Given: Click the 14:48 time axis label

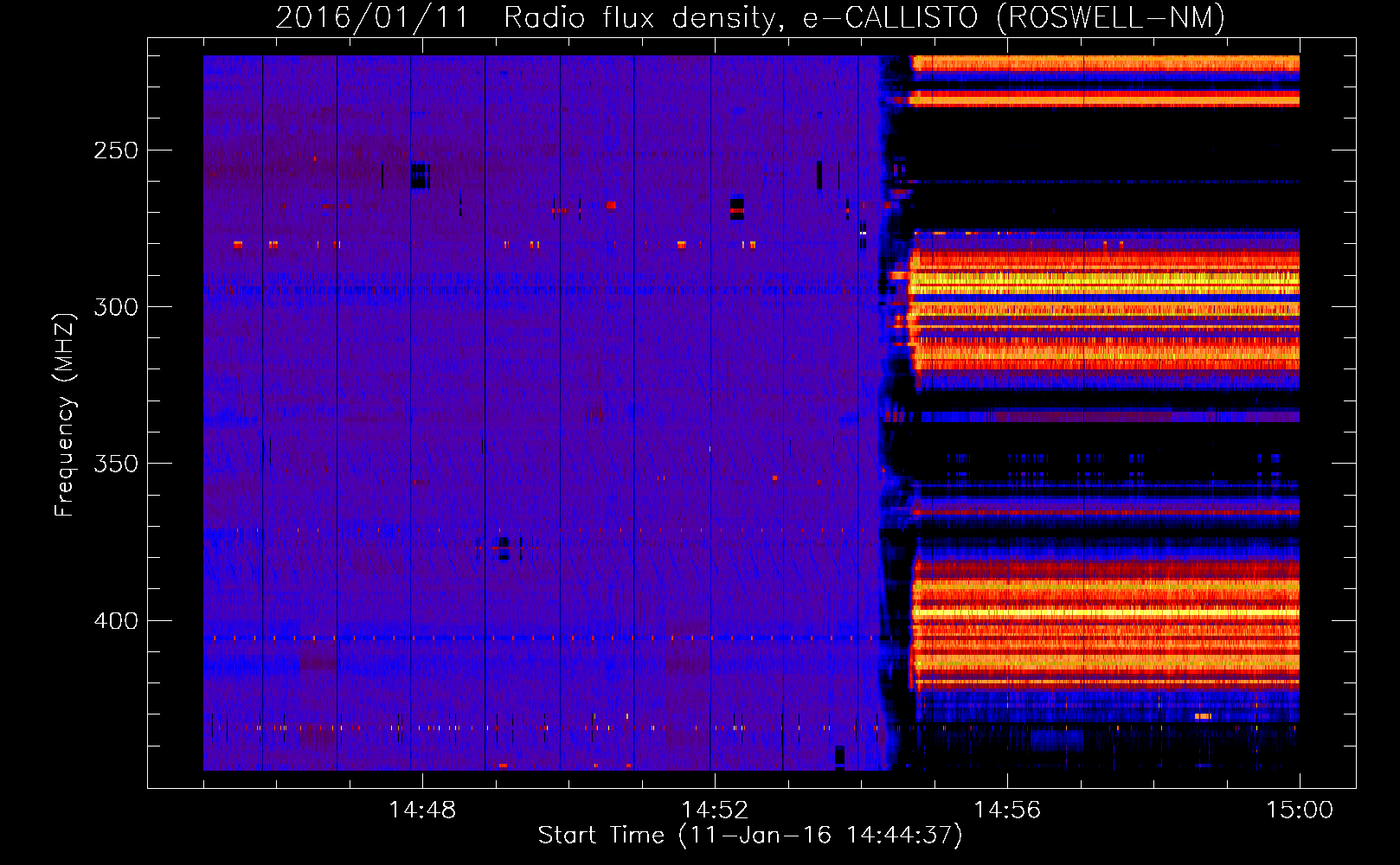Looking at the screenshot, I should click(422, 811).
